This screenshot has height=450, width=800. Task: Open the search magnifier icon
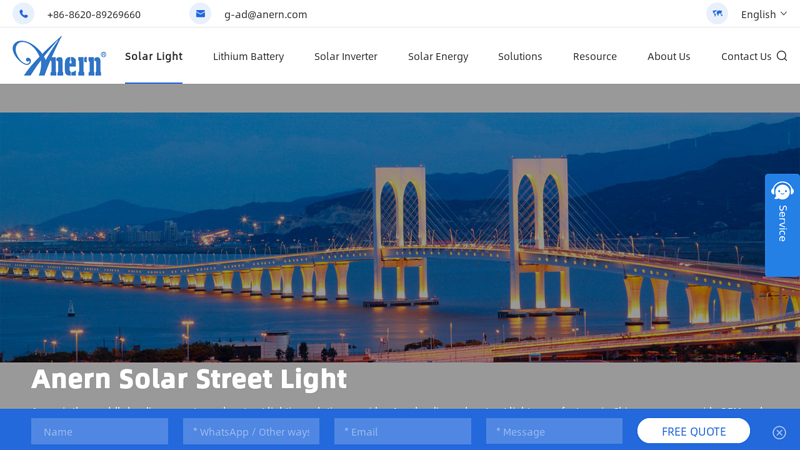point(782,56)
